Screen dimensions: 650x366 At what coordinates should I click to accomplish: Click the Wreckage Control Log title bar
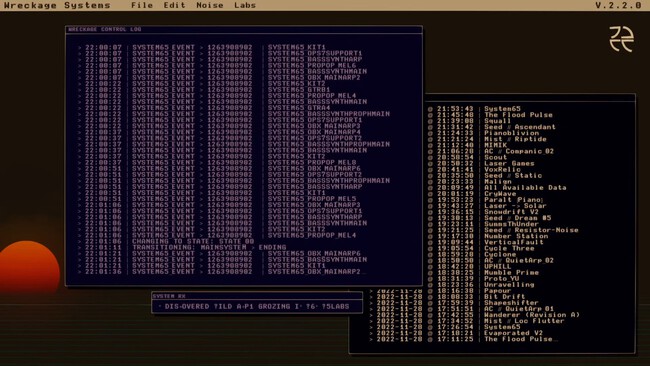[244, 29]
